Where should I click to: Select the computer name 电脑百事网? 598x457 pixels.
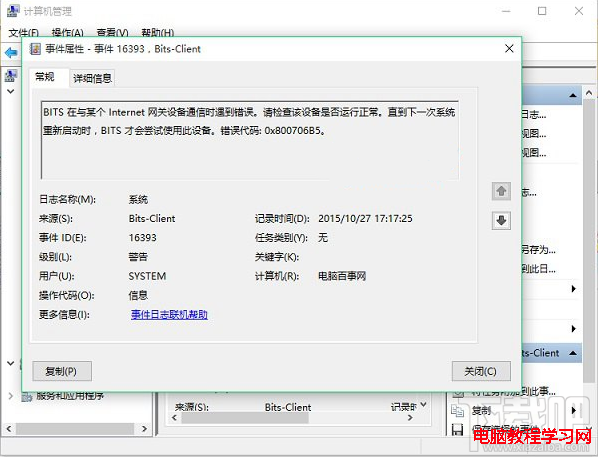pyautogui.click(x=342, y=276)
